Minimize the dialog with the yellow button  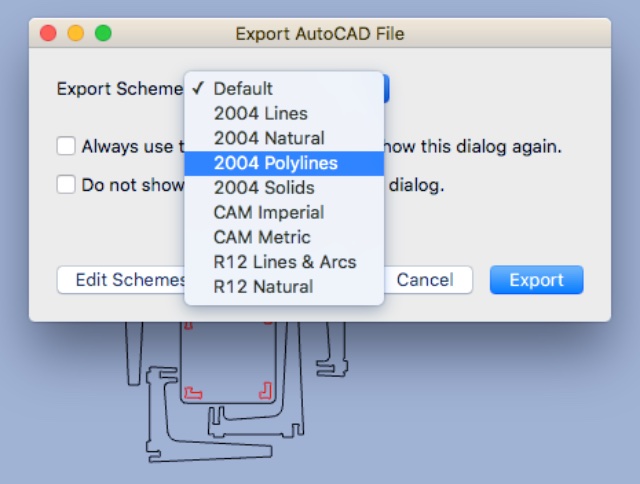[76, 33]
